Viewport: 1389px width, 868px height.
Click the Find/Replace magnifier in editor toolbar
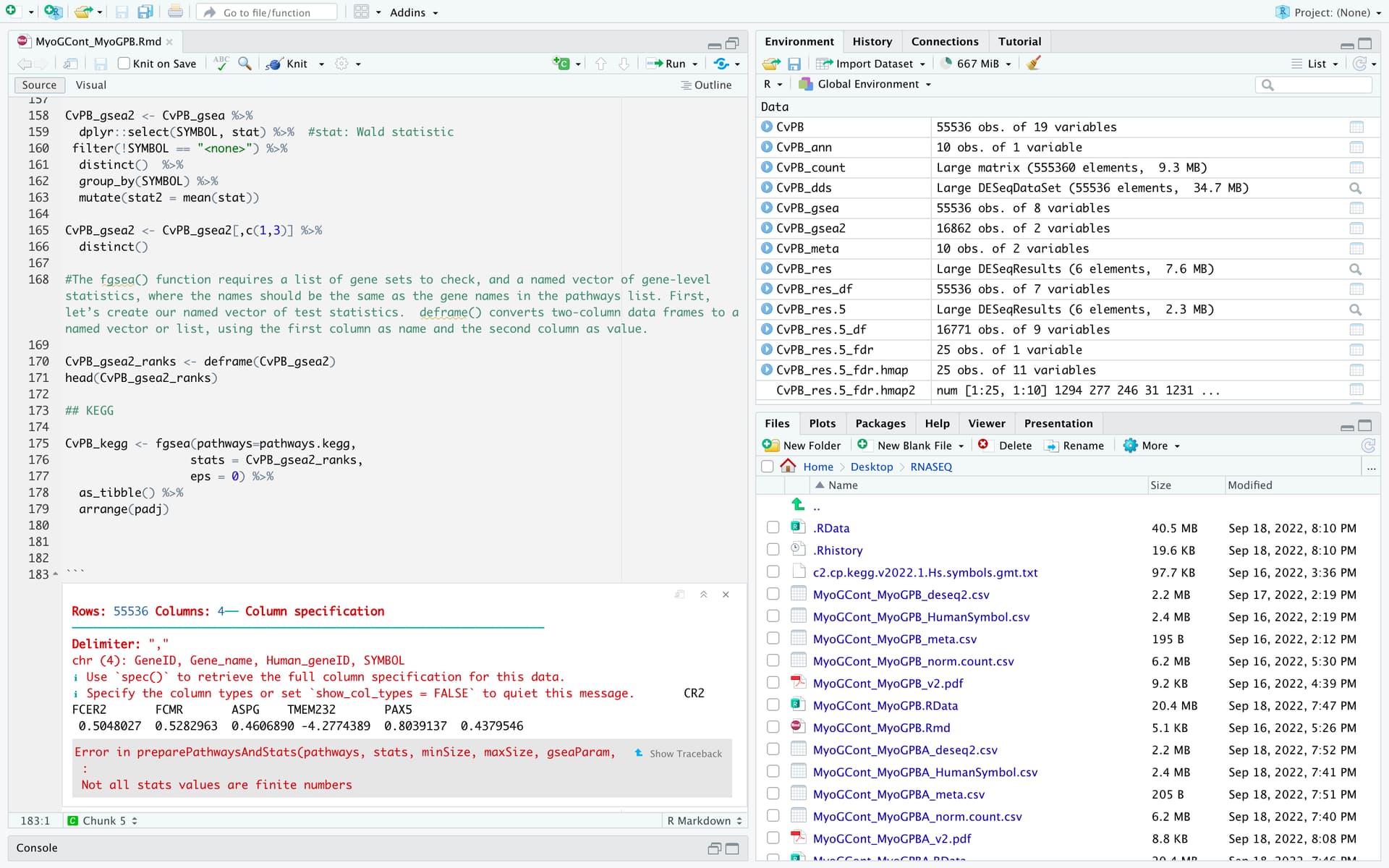pos(245,64)
